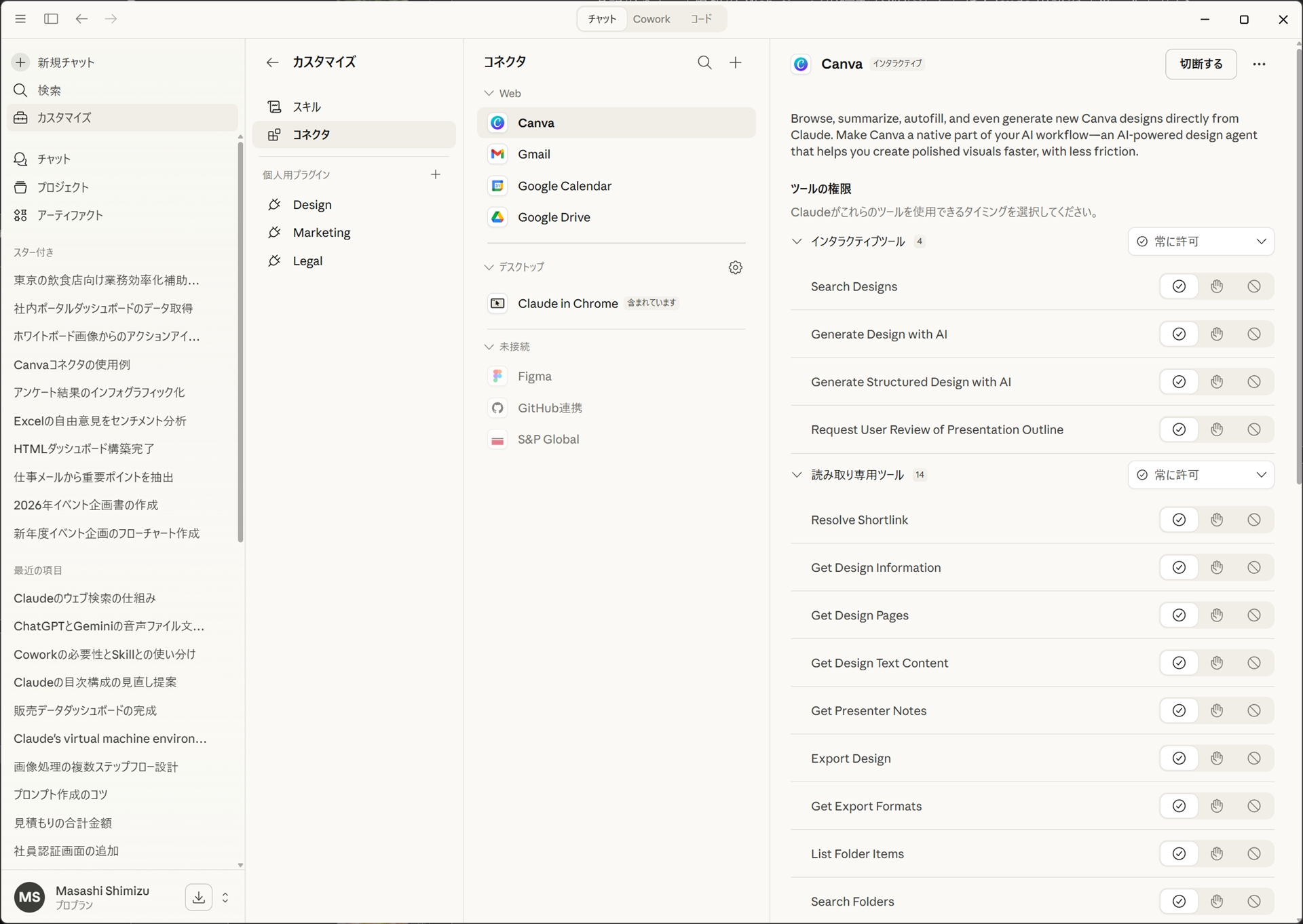Set Export Design to always allow

[x=1179, y=758]
